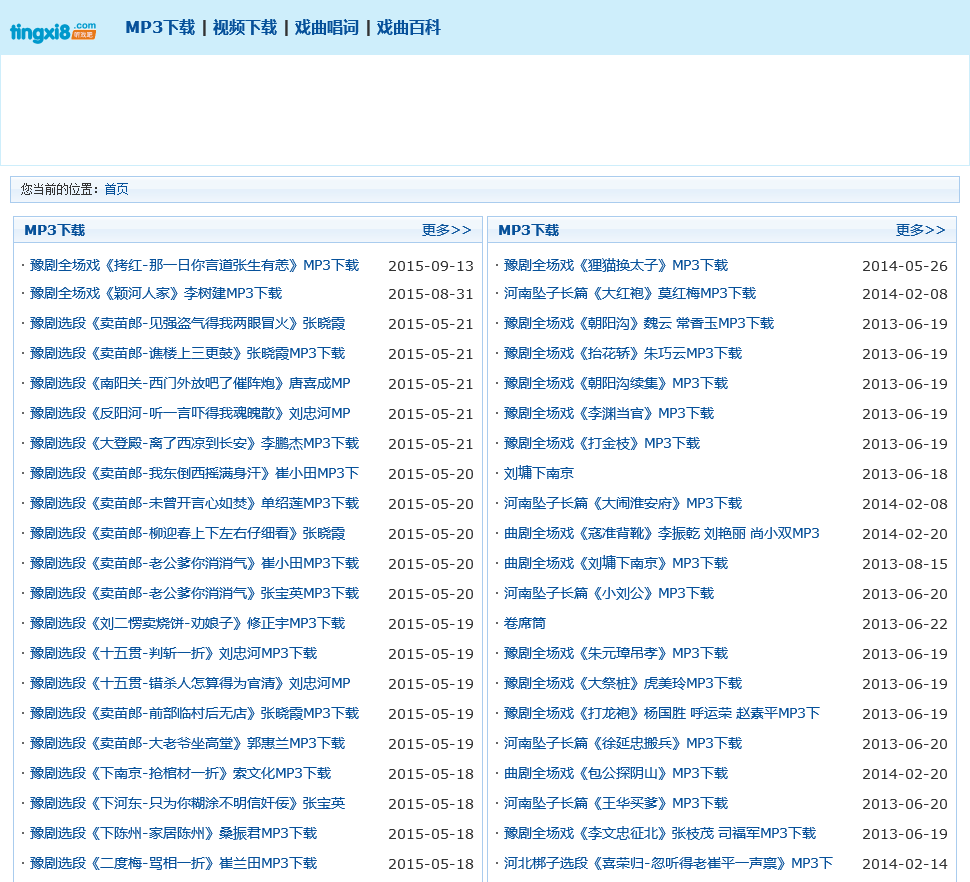Open 曲剧全场戏《寇准背靴》李振乾 刘艳丽
The image size is (970, 882).
click(661, 533)
